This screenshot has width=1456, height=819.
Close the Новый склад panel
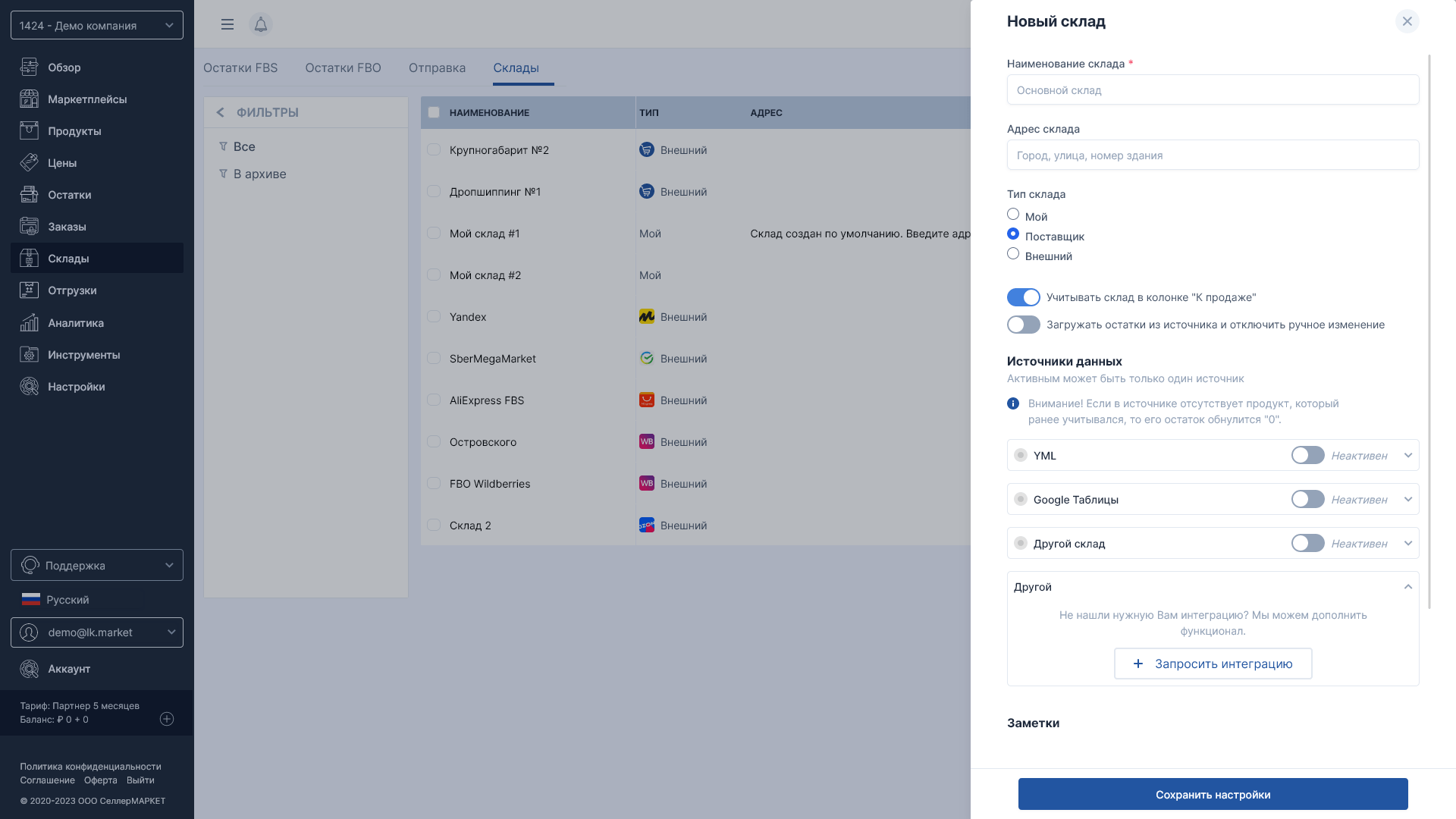tap(1407, 21)
